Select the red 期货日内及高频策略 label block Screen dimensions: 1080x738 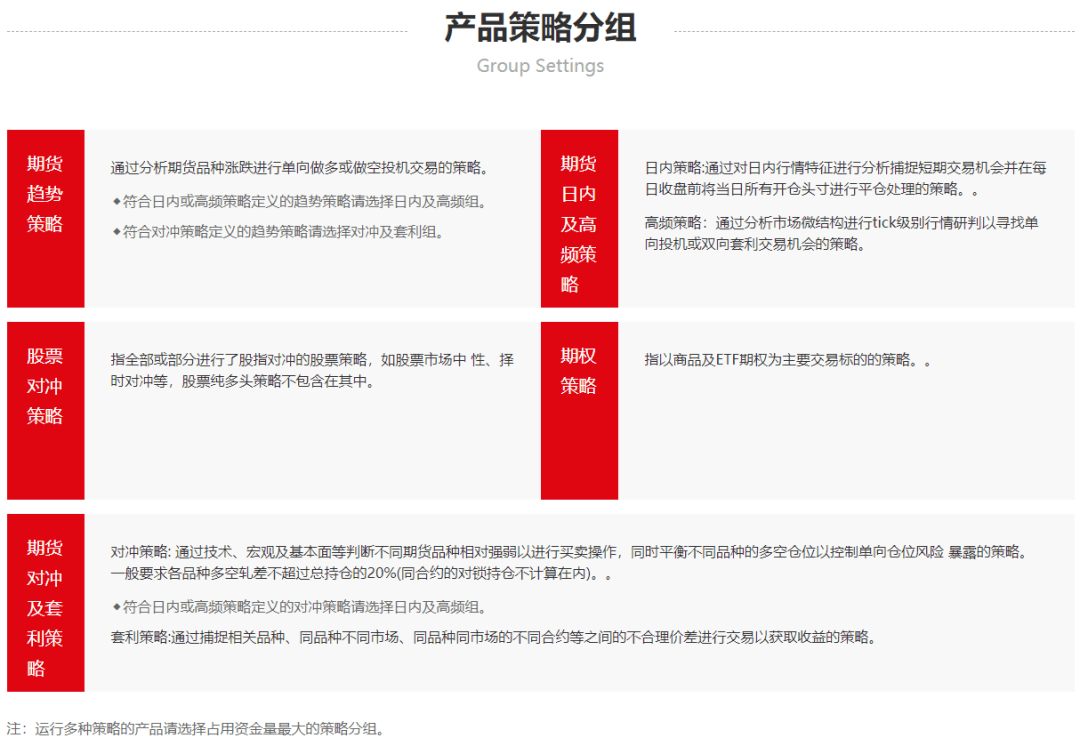579,218
